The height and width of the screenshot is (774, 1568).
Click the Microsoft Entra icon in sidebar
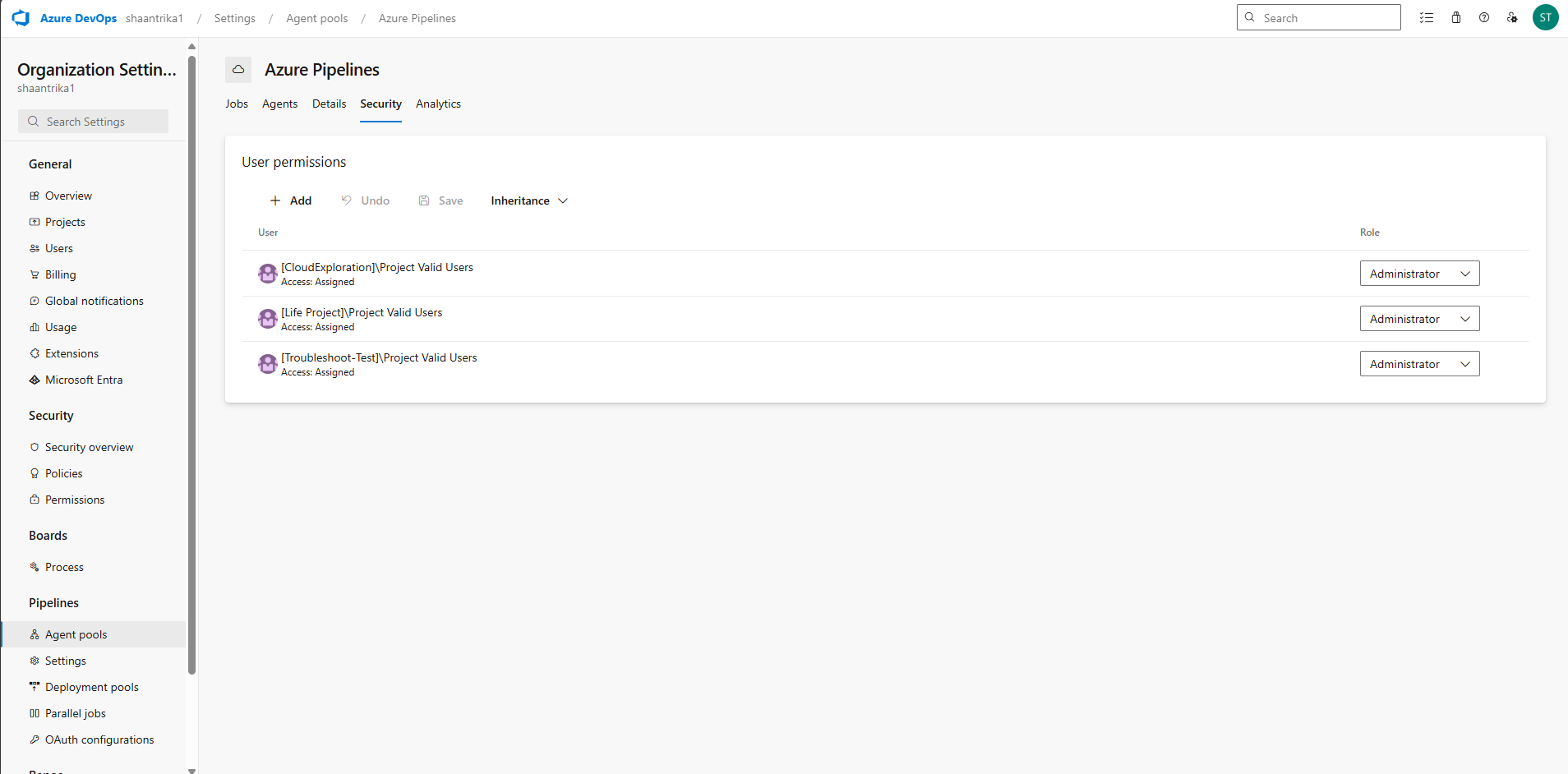coord(35,380)
